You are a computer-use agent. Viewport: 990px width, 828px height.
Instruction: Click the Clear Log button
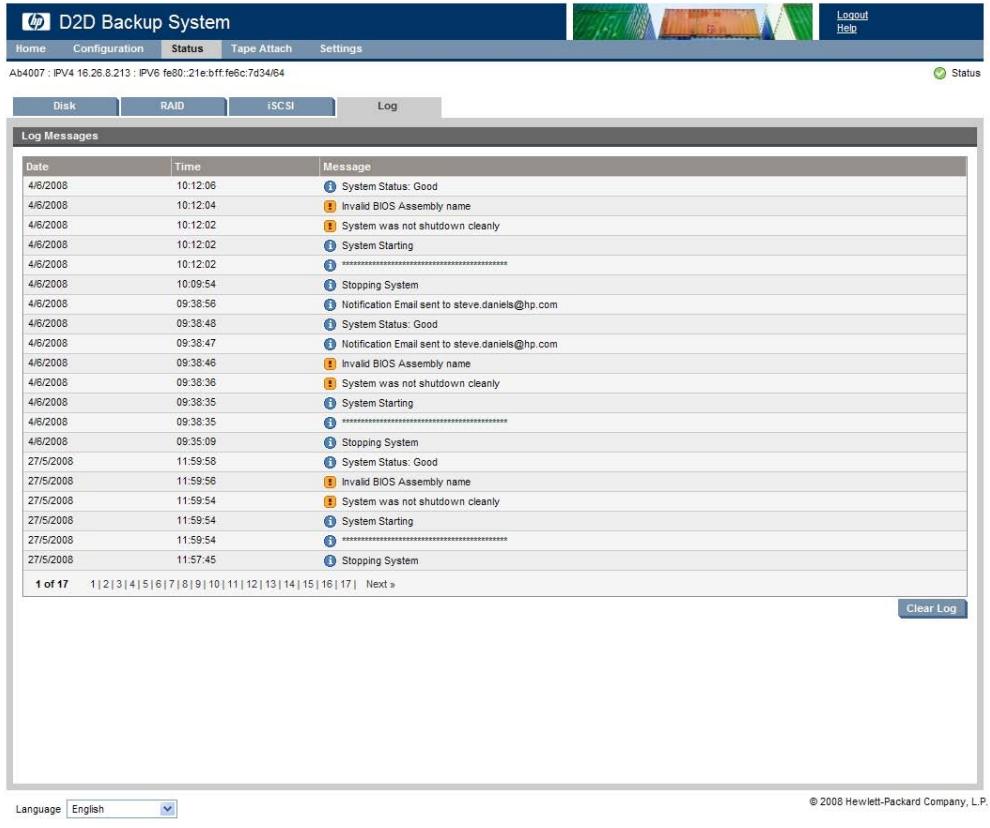932,609
